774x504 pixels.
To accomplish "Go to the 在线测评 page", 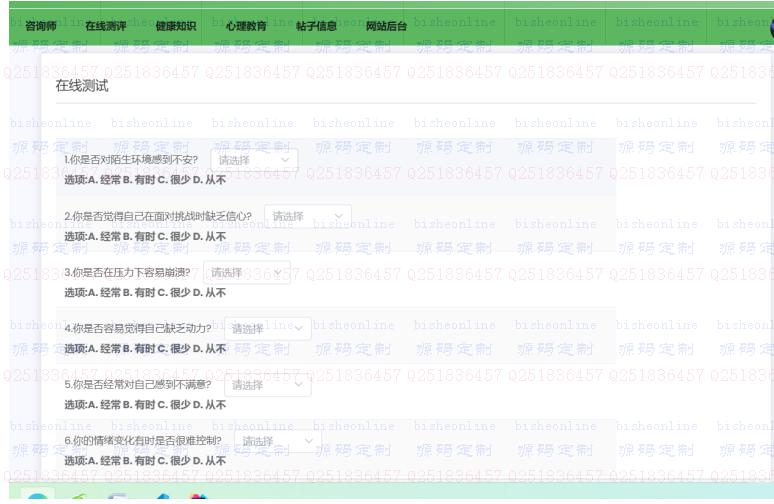I will click(x=105, y=26).
